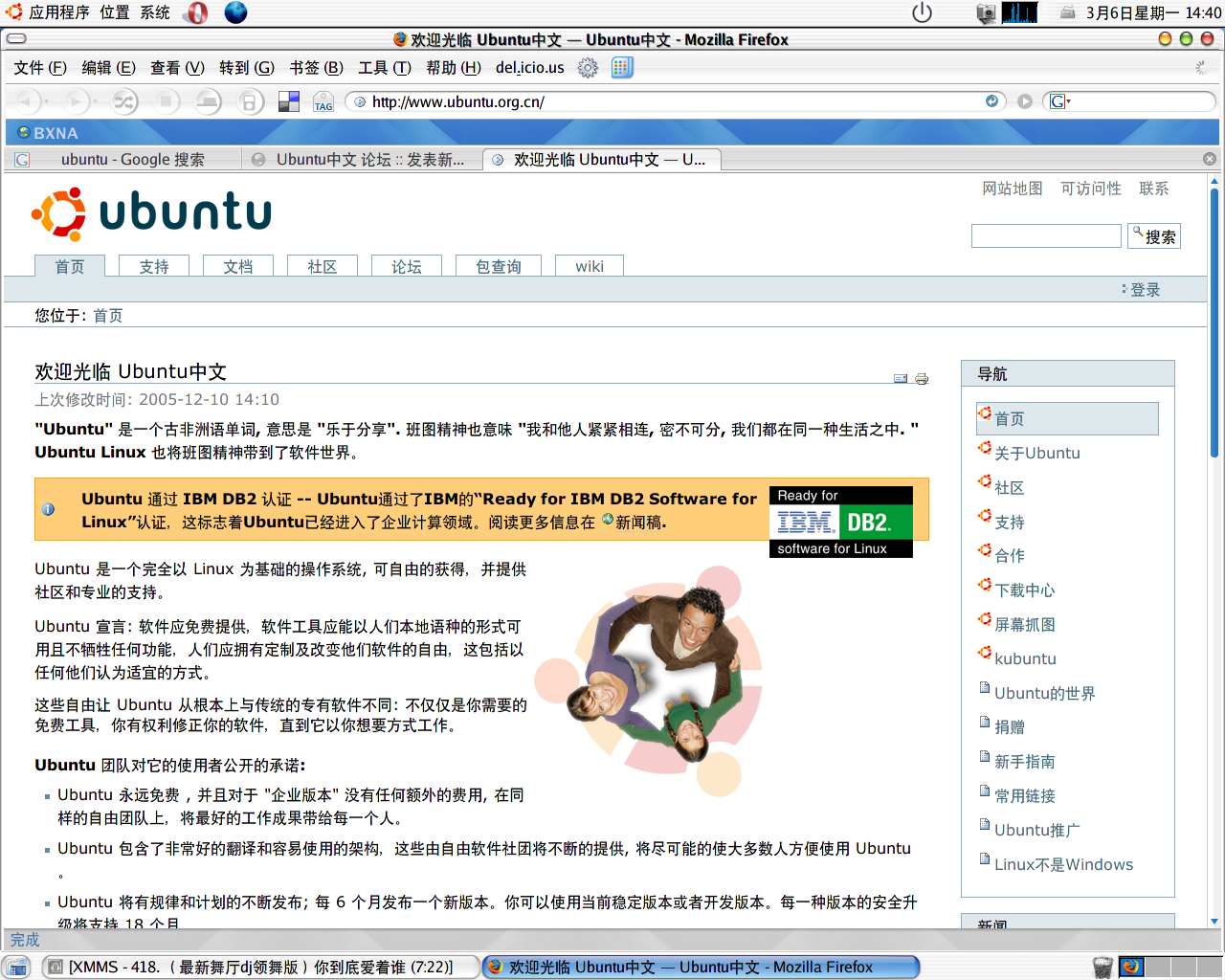The width and height of the screenshot is (1225, 980).
Task: Click the 可访问性 link
Action: click(1091, 189)
